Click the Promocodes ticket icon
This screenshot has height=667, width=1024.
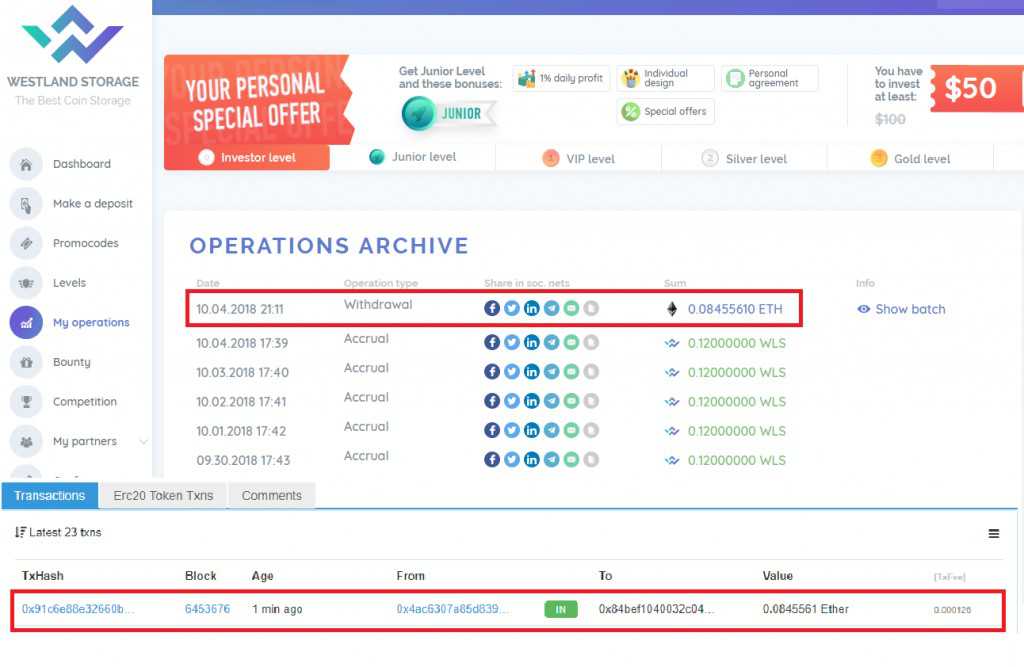26,243
